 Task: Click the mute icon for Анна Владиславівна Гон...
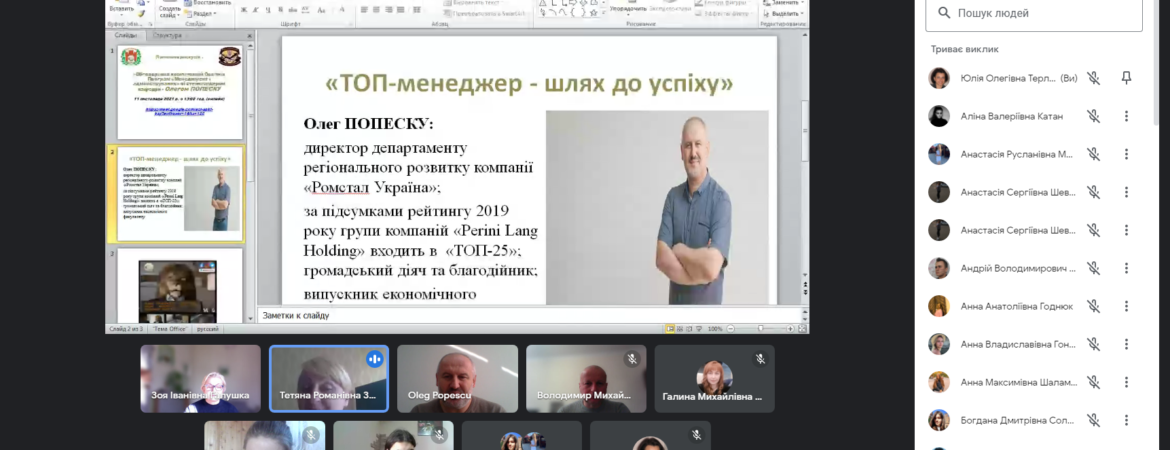tap(1093, 344)
